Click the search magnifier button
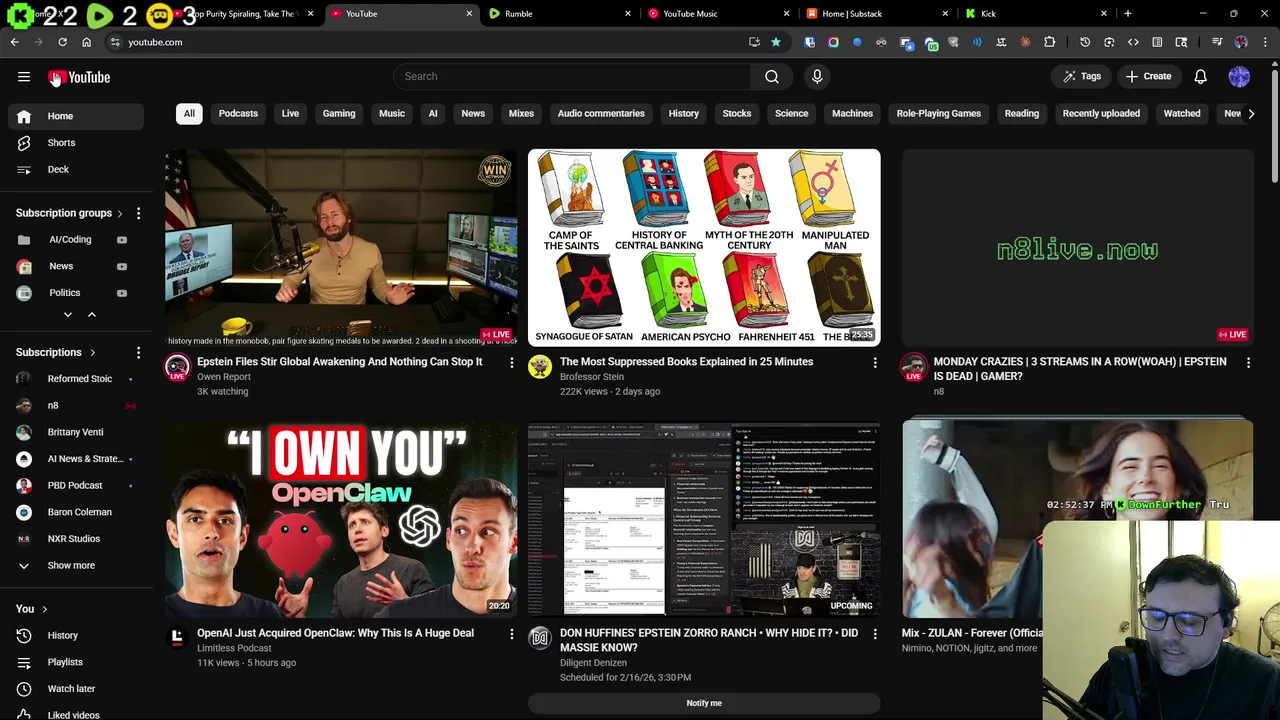 772,76
